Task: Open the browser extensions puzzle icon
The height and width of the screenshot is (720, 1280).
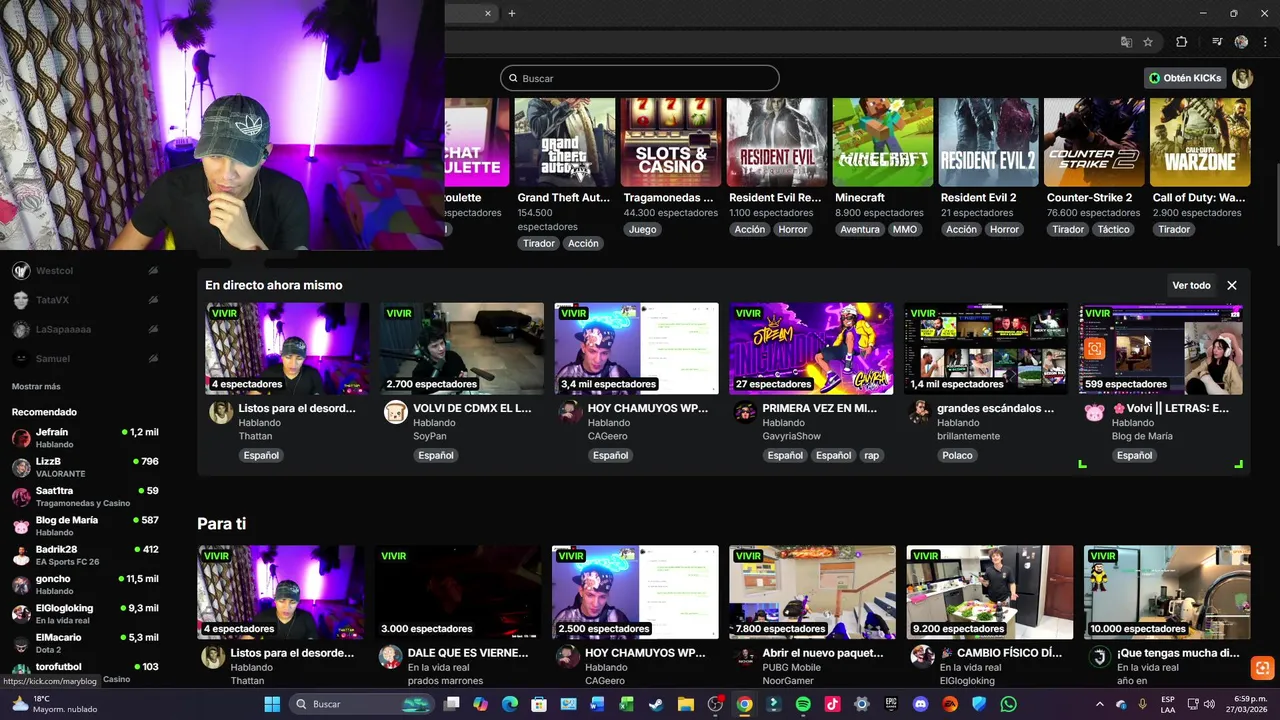Action: click(x=1182, y=42)
